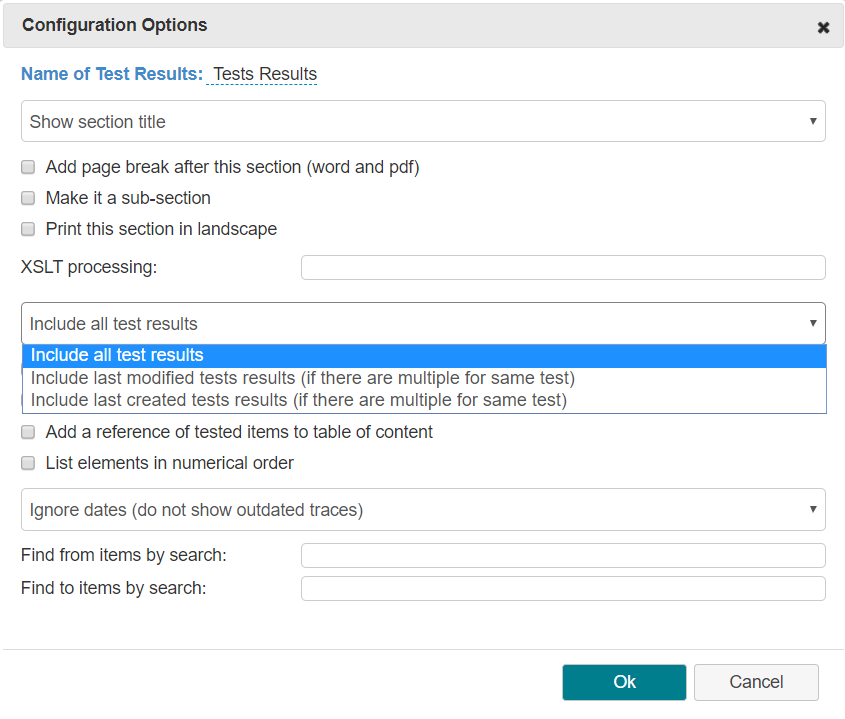The width and height of the screenshot is (845, 719).
Task: Collapse the Include all test results combo box
Action: pos(423,323)
